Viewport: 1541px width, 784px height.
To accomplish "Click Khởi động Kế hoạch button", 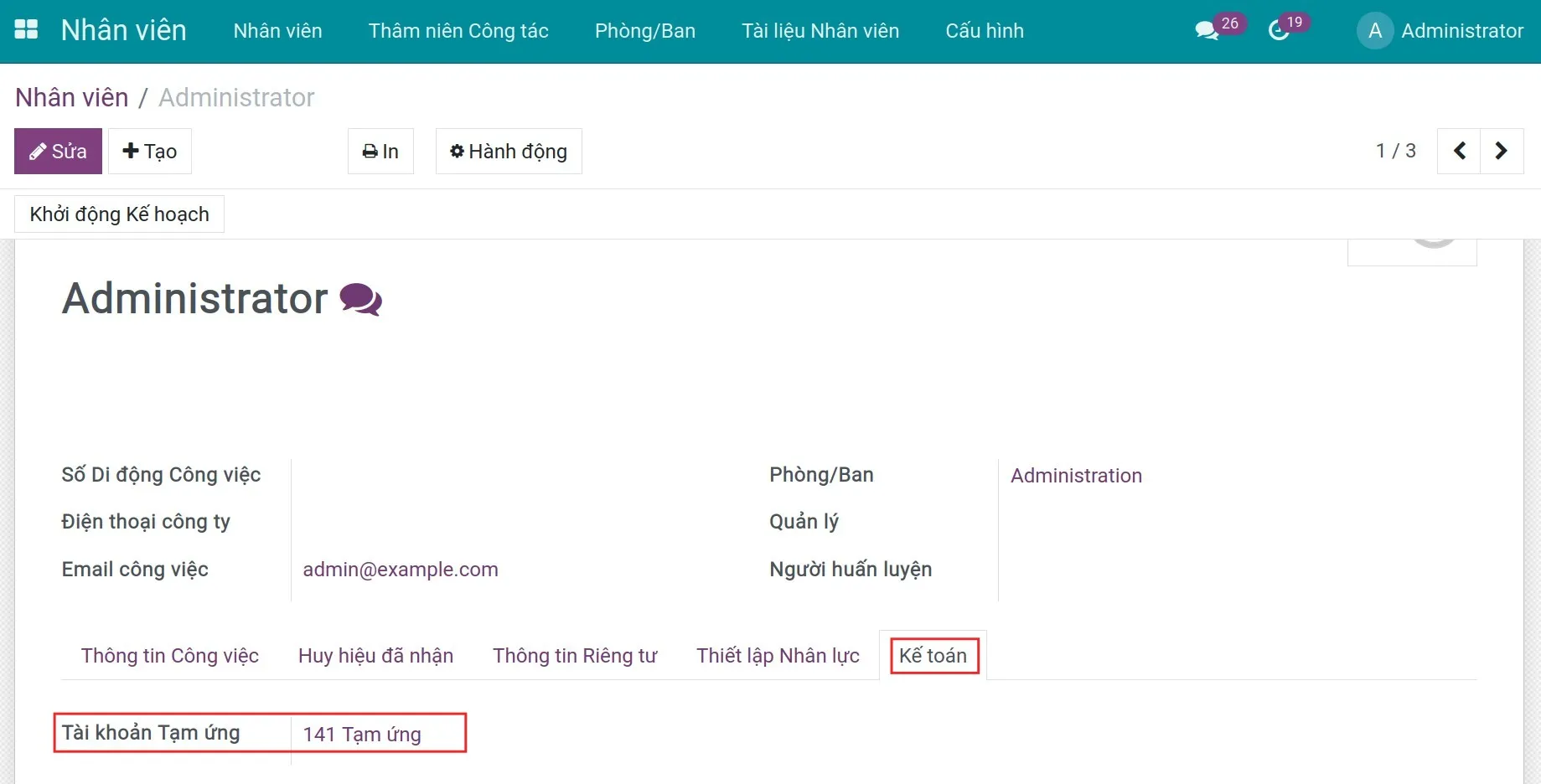I will point(119,214).
